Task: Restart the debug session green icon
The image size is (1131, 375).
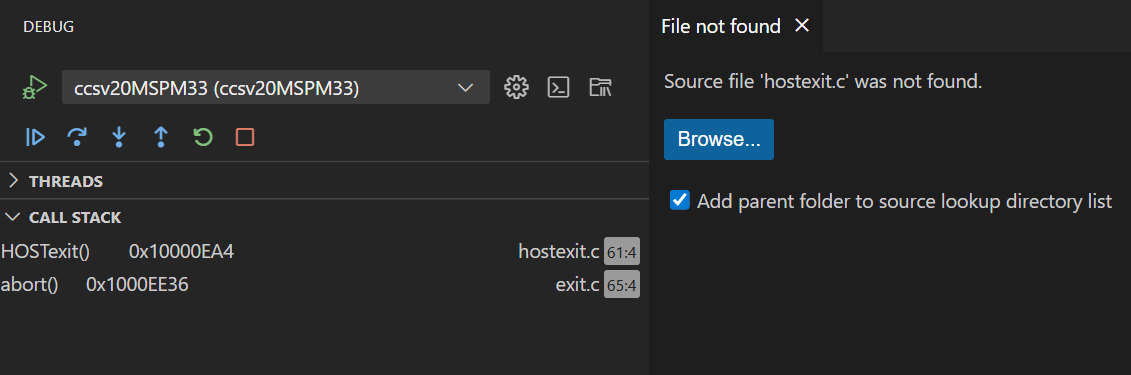Action: click(203, 137)
